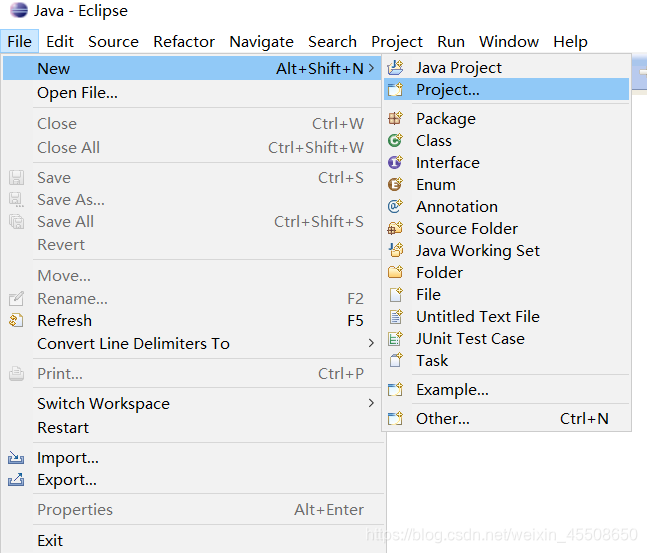Click the Save All stacked disks icon
The image size is (647, 553).
[x=16, y=222]
